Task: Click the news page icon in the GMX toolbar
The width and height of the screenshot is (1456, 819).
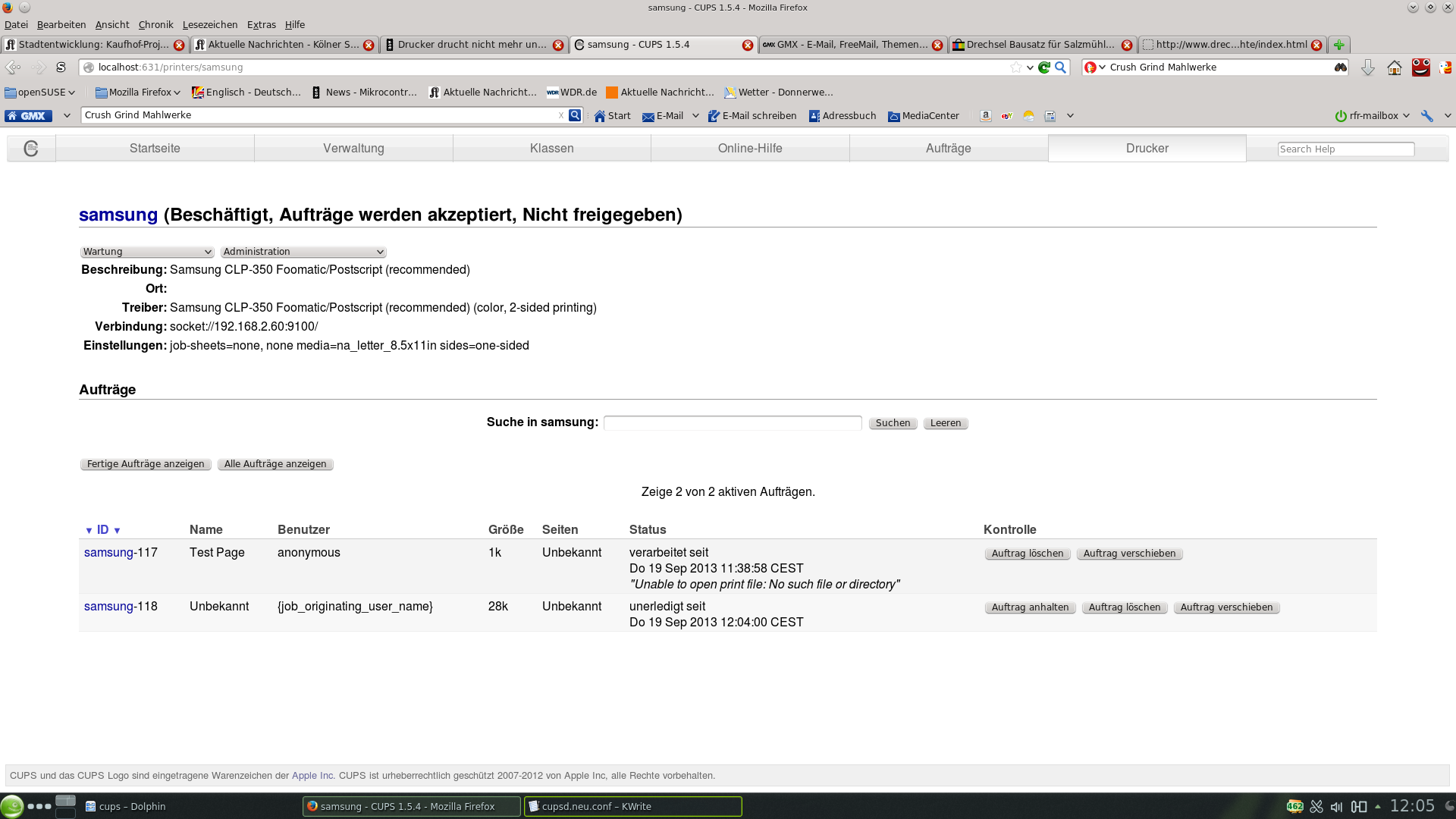Action: click(1050, 116)
